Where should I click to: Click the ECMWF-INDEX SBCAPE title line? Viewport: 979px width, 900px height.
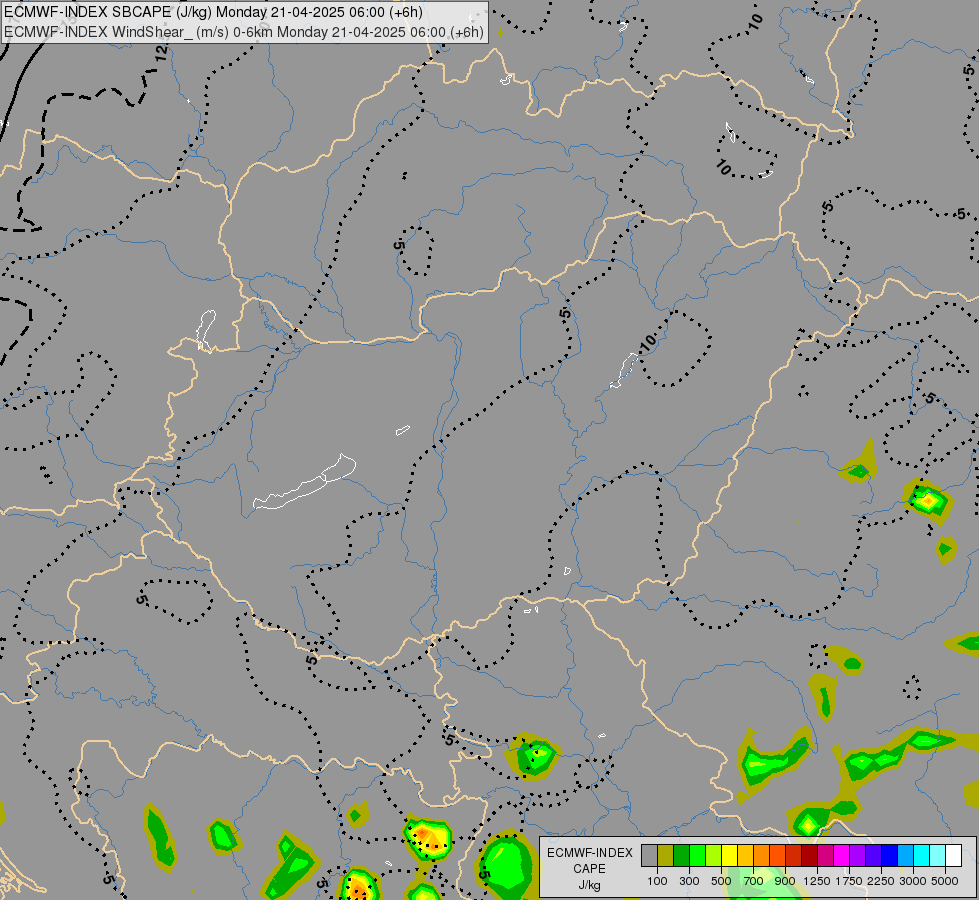point(213,12)
